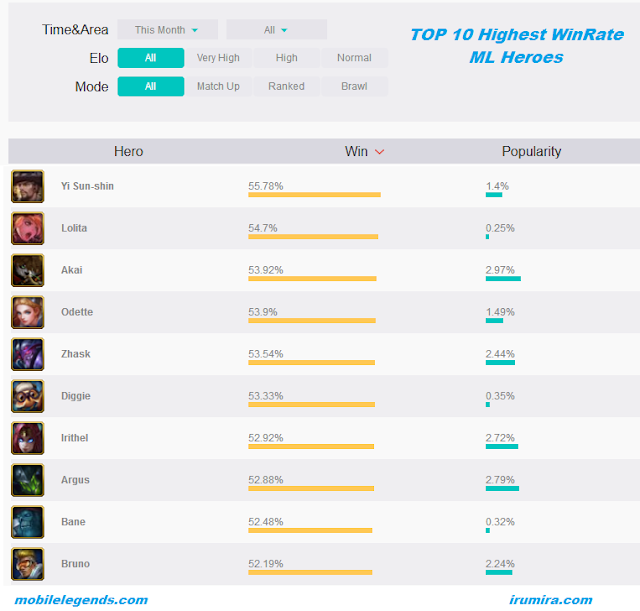Select the Brawl mode
640x611 pixels.
[x=354, y=87]
